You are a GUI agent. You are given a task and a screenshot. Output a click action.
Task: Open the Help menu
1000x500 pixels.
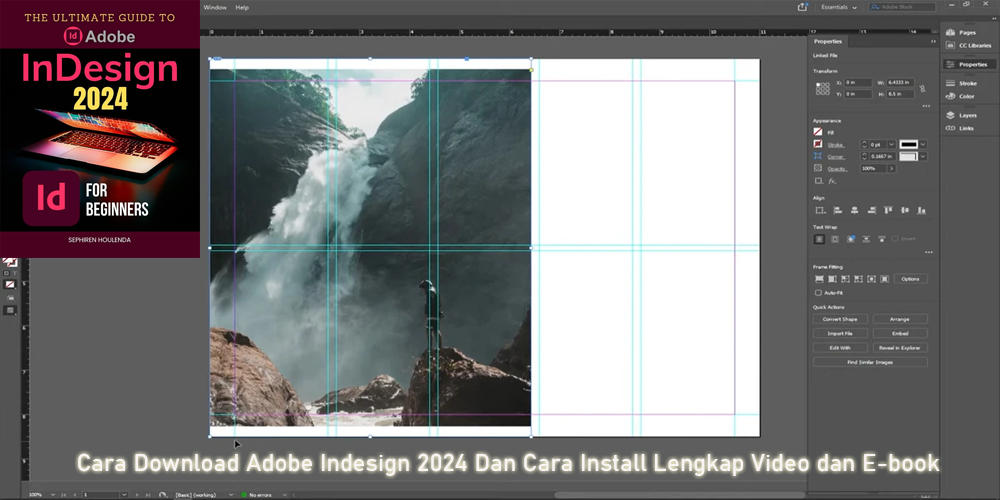click(x=242, y=8)
